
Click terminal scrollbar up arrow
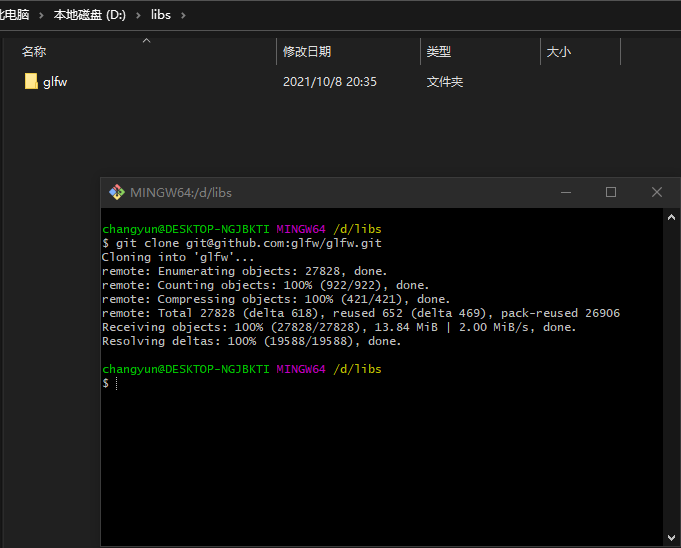(x=671, y=218)
